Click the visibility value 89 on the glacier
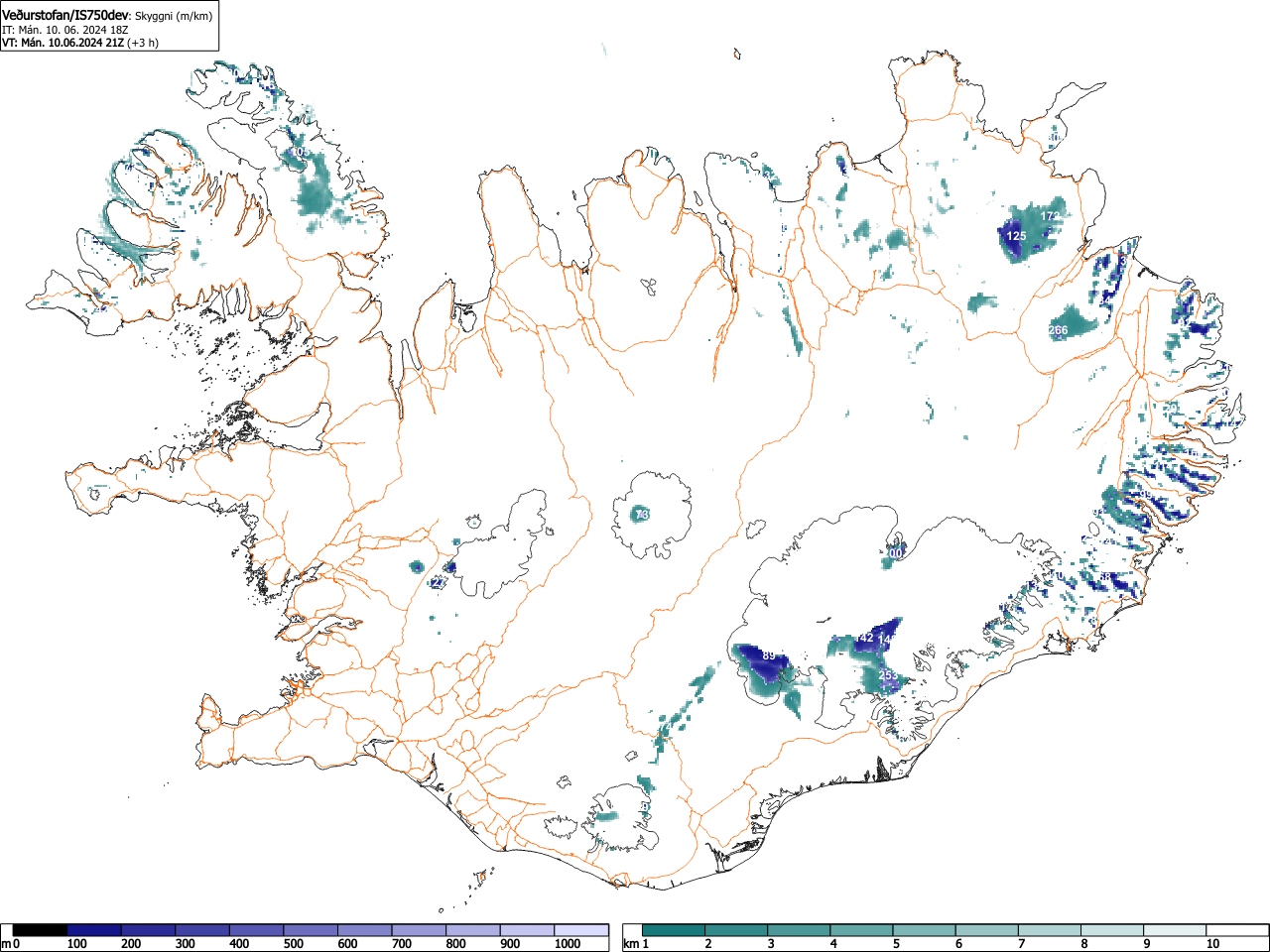1270x952 pixels. click(x=769, y=655)
